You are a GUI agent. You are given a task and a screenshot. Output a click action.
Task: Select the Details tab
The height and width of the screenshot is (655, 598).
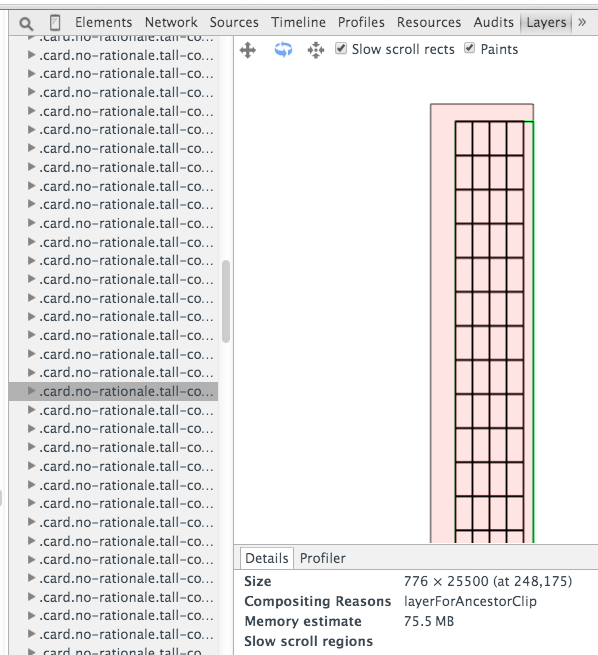click(266, 558)
